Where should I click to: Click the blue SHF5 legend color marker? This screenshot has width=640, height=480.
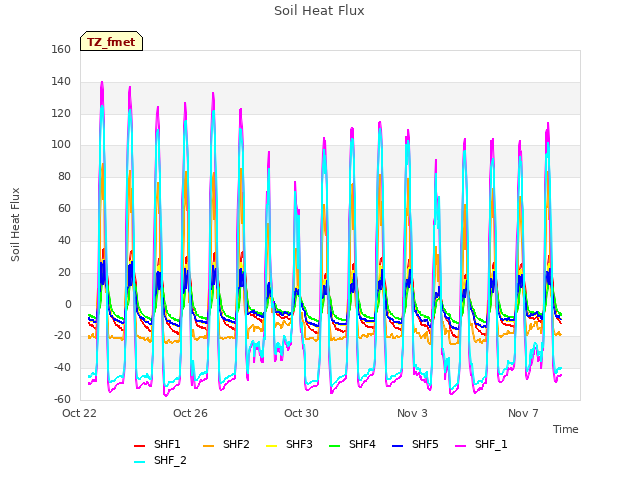[x=398, y=446]
